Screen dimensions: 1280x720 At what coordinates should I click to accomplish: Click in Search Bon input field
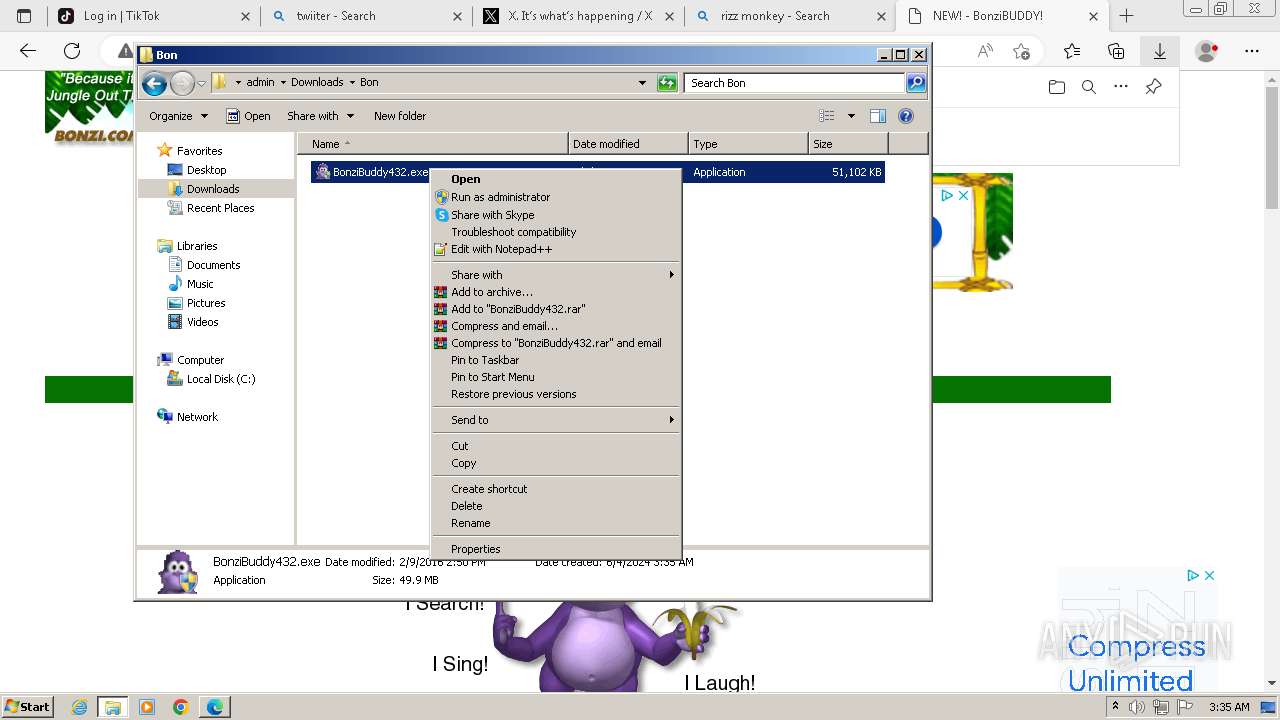click(x=795, y=83)
